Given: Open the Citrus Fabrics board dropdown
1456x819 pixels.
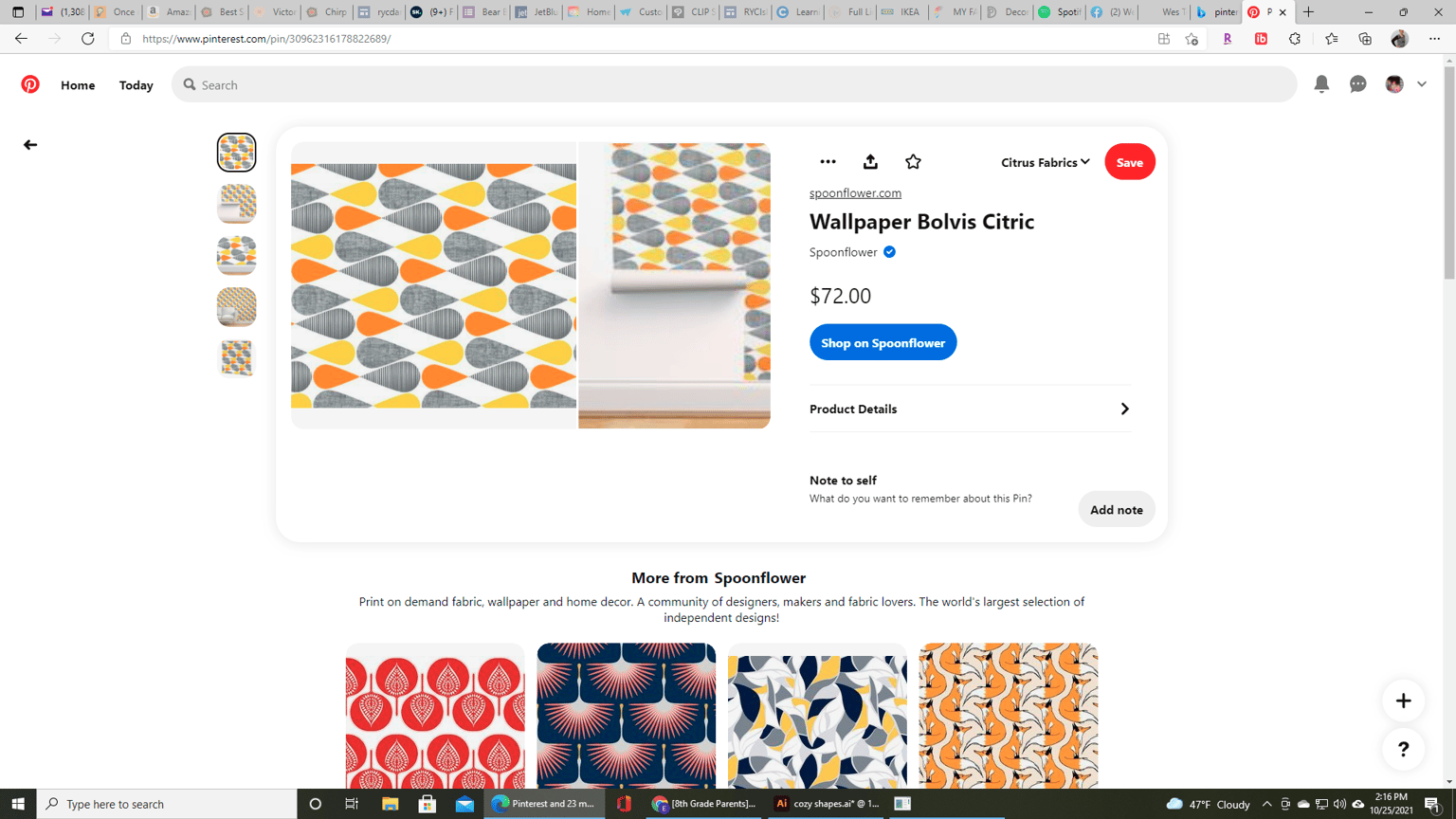Looking at the screenshot, I should pos(1046,162).
